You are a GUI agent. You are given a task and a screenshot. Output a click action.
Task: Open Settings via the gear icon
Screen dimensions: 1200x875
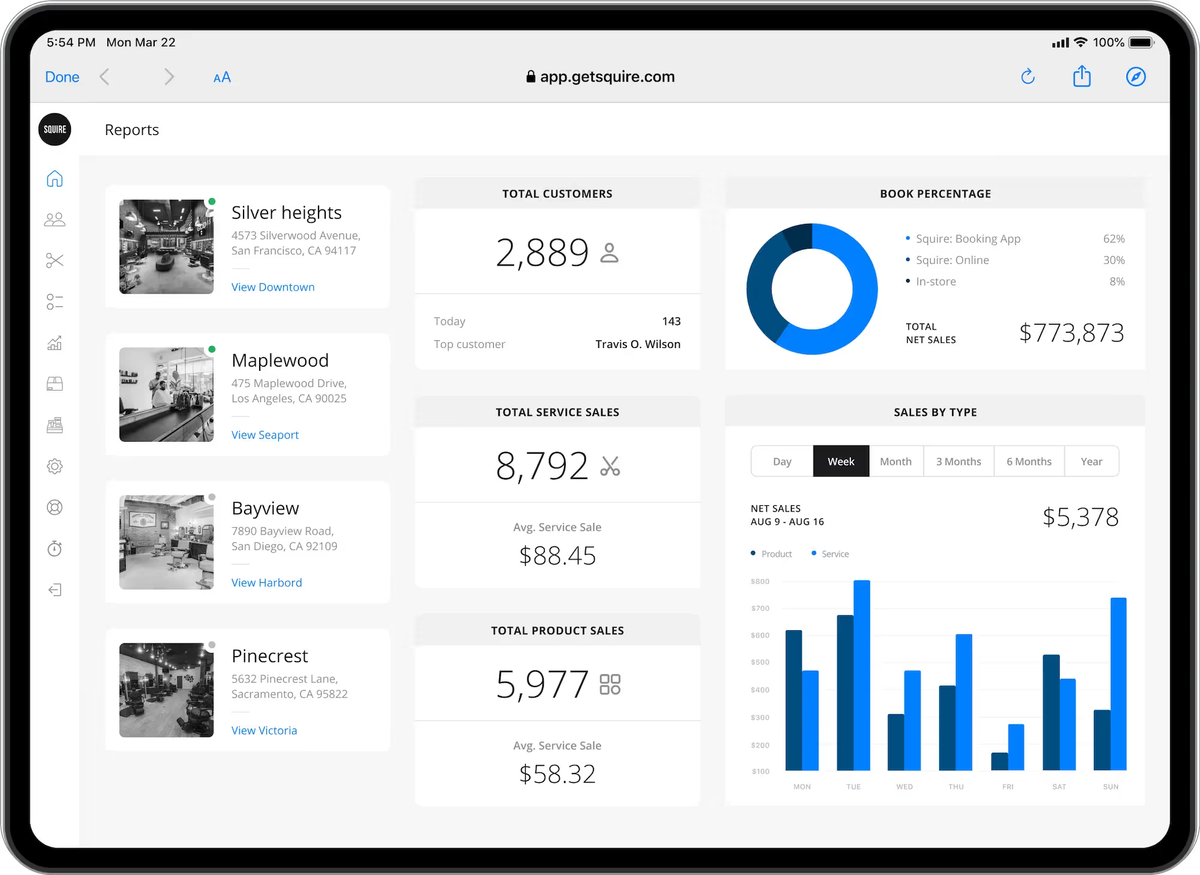pyautogui.click(x=55, y=466)
